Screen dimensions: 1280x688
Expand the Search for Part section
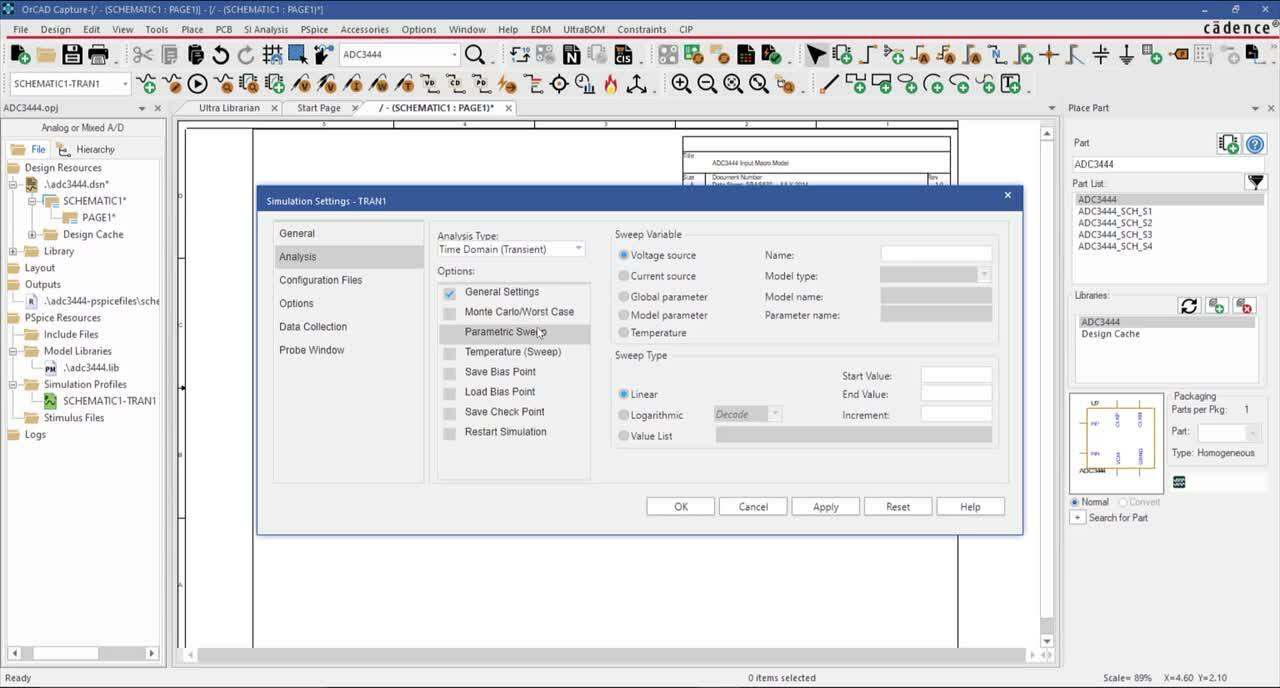pyautogui.click(x=1077, y=518)
